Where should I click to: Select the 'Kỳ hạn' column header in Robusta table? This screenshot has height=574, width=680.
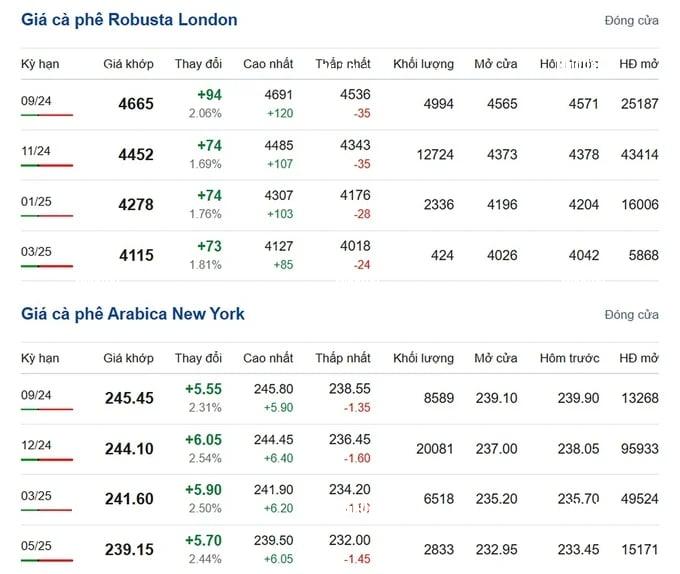[x=40, y=64]
